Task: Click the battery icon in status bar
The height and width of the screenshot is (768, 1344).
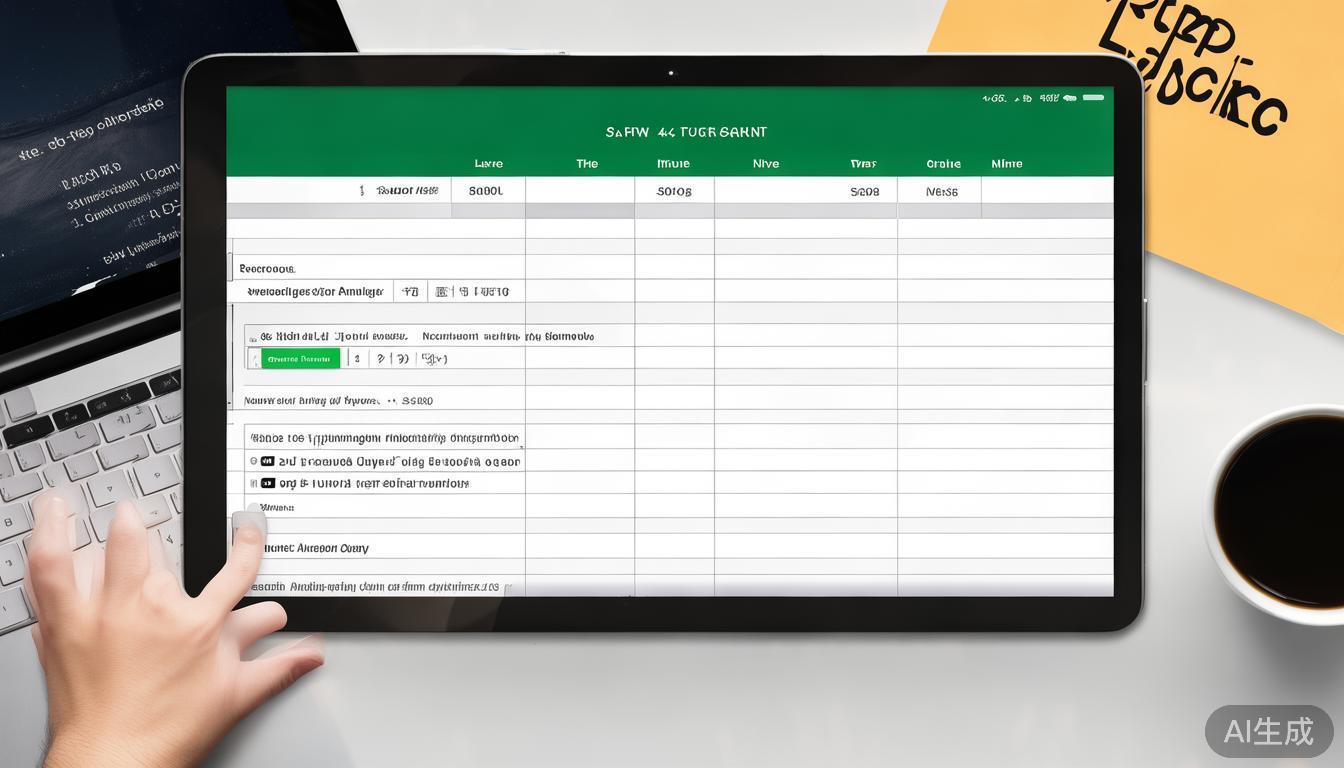Action: coord(1069,98)
